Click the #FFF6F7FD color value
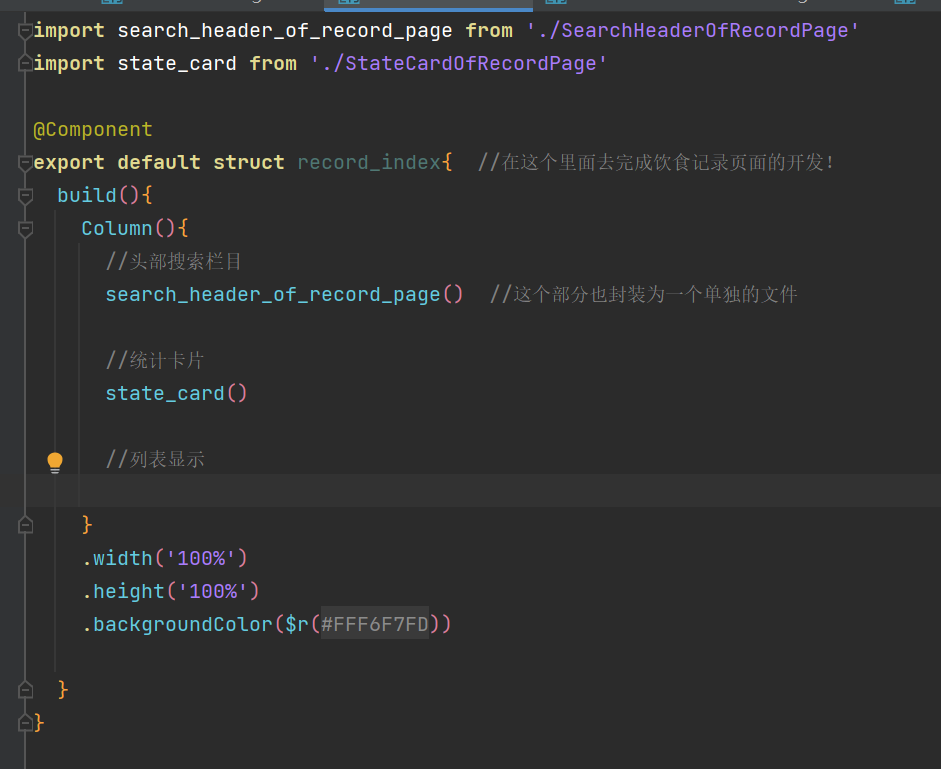 (374, 624)
